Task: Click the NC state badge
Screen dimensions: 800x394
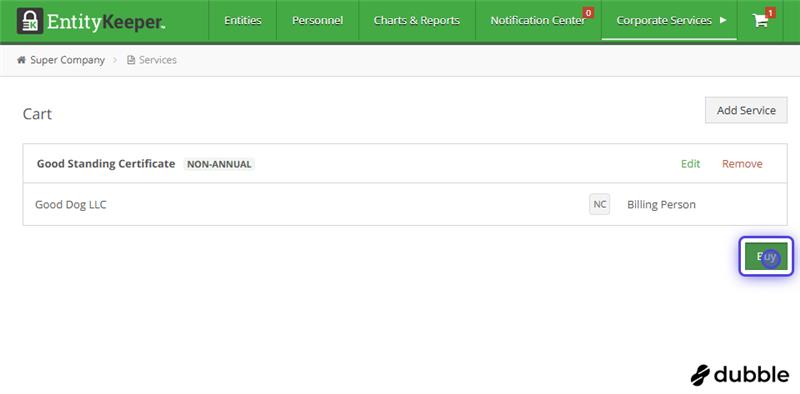Action: pyautogui.click(x=599, y=204)
